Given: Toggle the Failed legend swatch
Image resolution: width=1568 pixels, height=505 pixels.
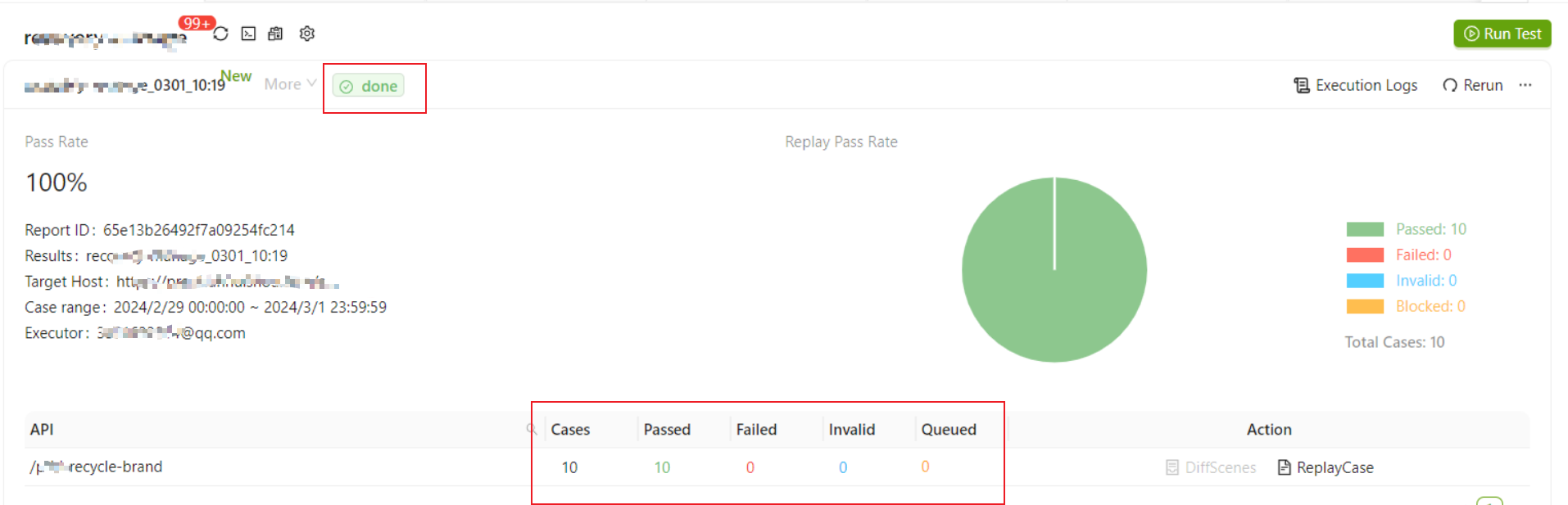Looking at the screenshot, I should (1365, 255).
